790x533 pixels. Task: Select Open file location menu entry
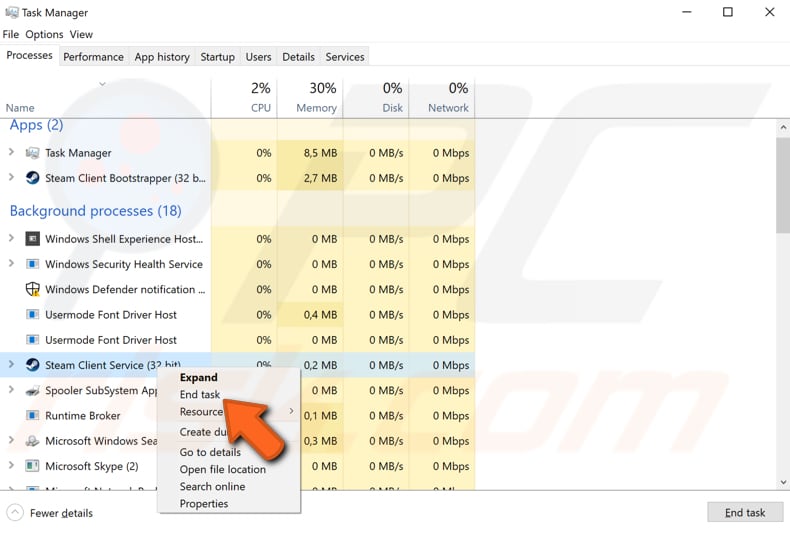222,469
